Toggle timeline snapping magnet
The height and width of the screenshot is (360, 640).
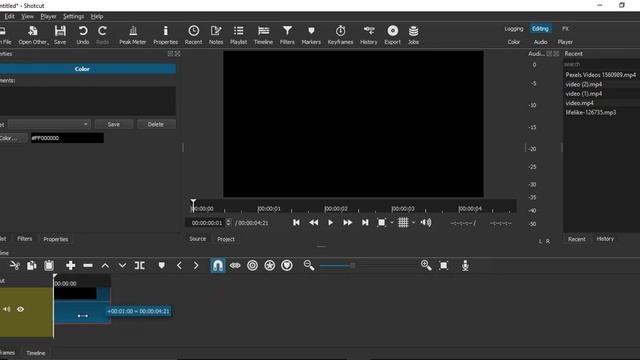pos(218,266)
